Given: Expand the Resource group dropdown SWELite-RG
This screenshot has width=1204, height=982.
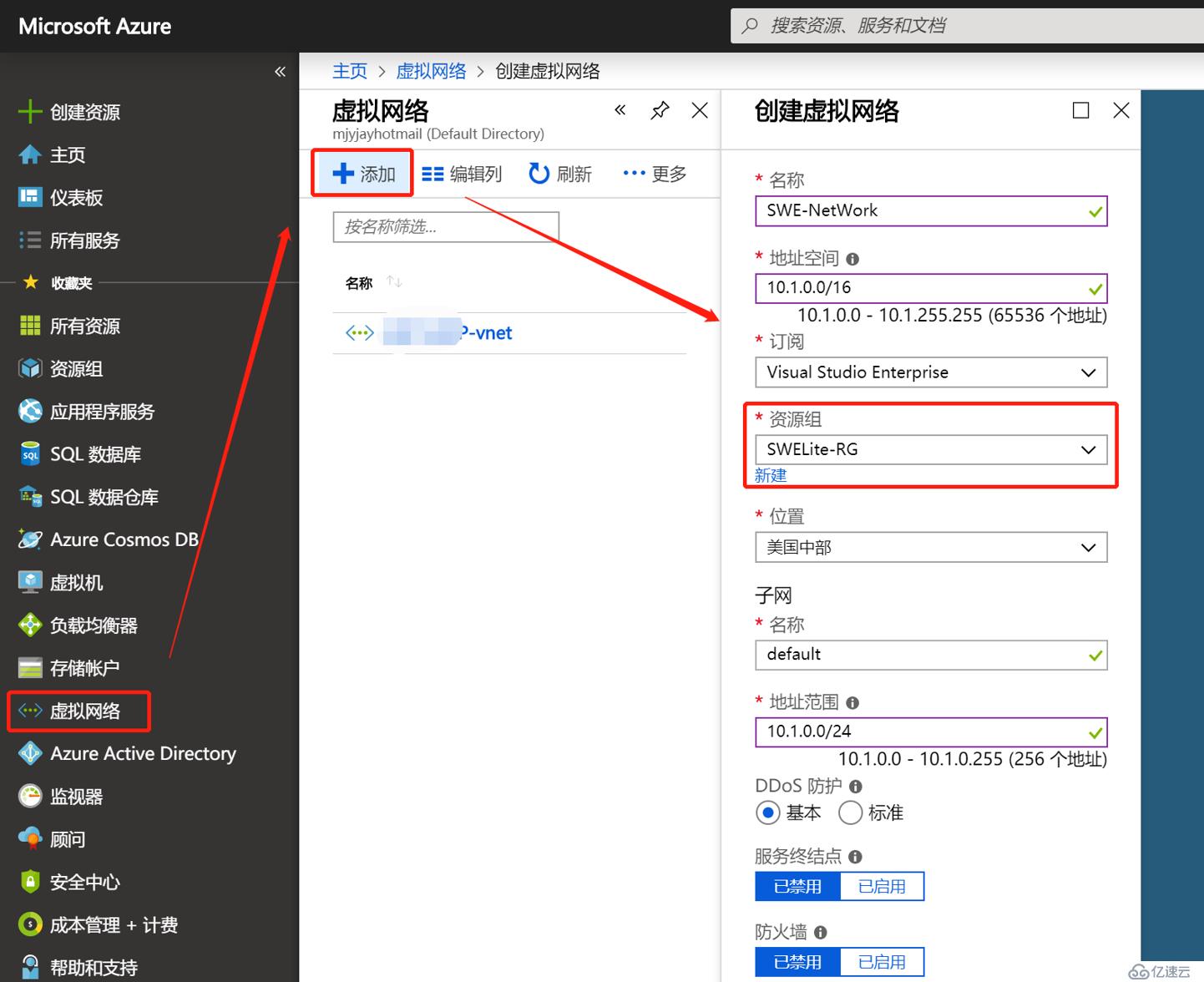Looking at the screenshot, I should [x=931, y=449].
